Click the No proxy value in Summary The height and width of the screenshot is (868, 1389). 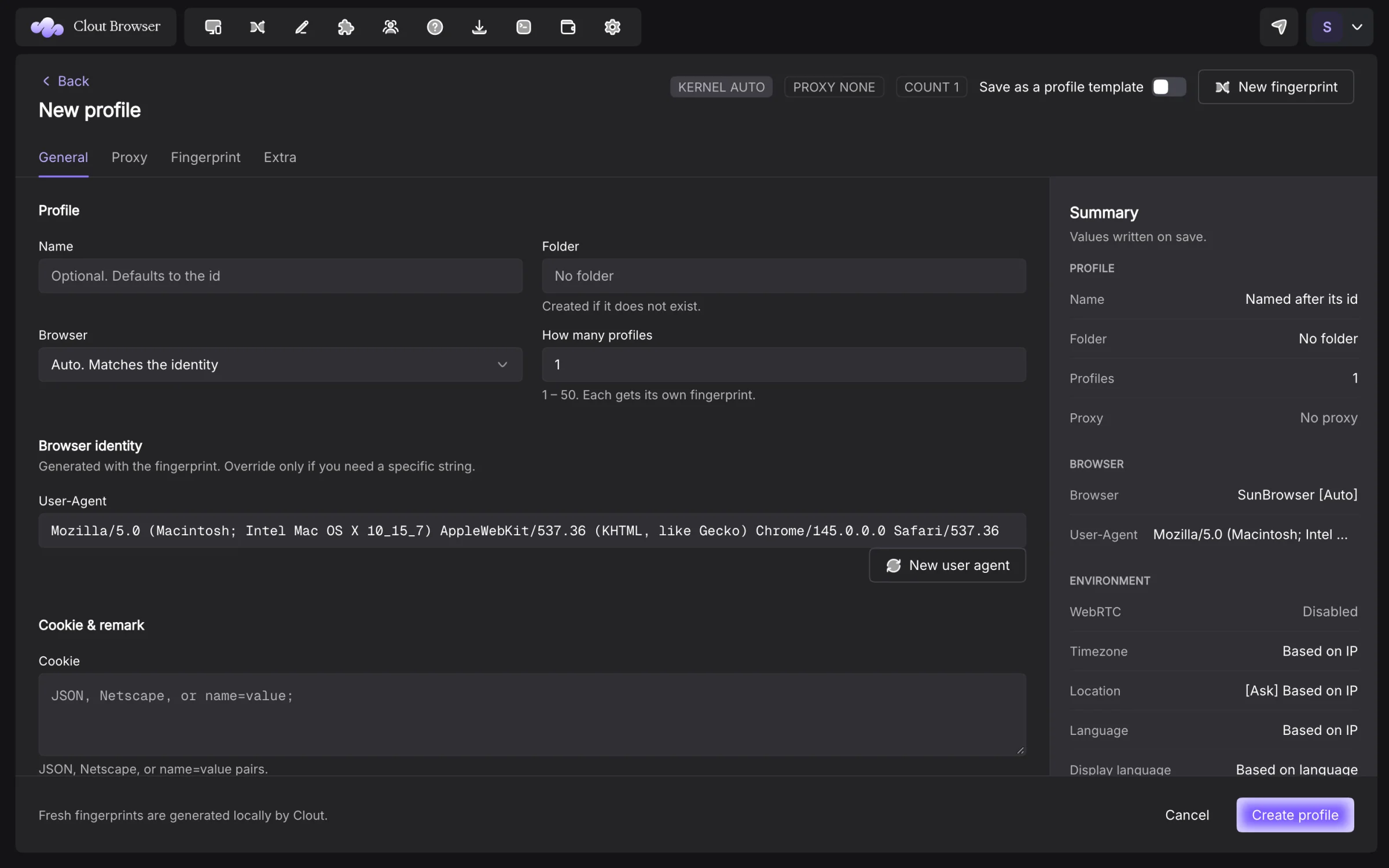pyautogui.click(x=1328, y=418)
